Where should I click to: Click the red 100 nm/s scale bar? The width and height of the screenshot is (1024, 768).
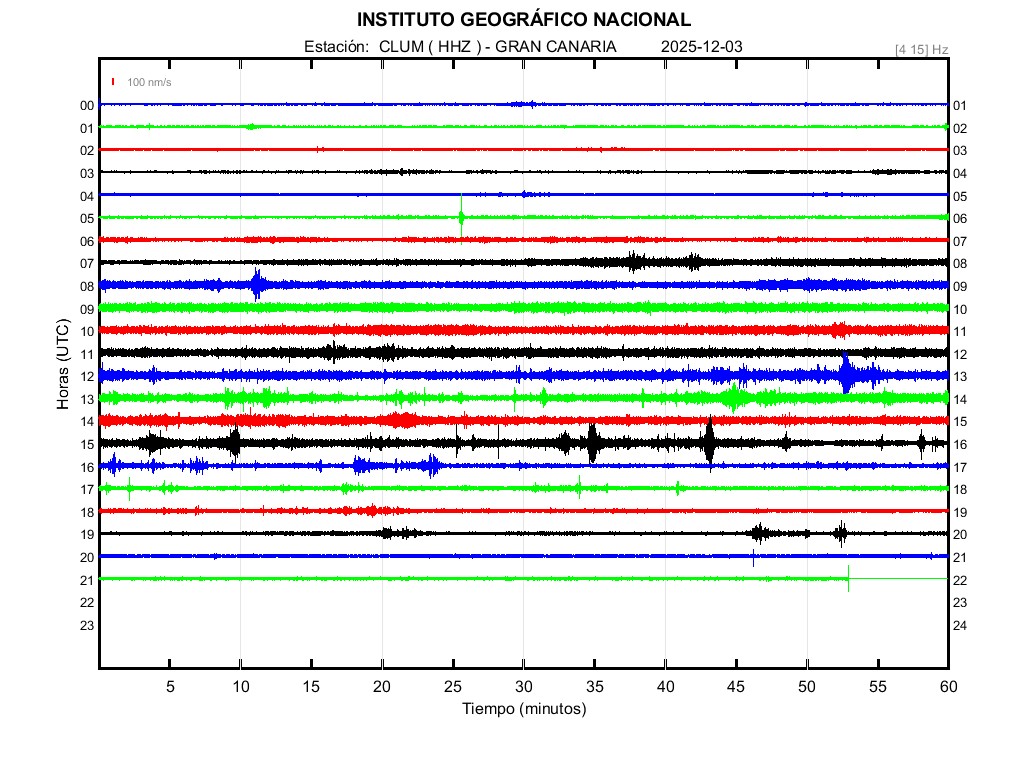[x=114, y=82]
